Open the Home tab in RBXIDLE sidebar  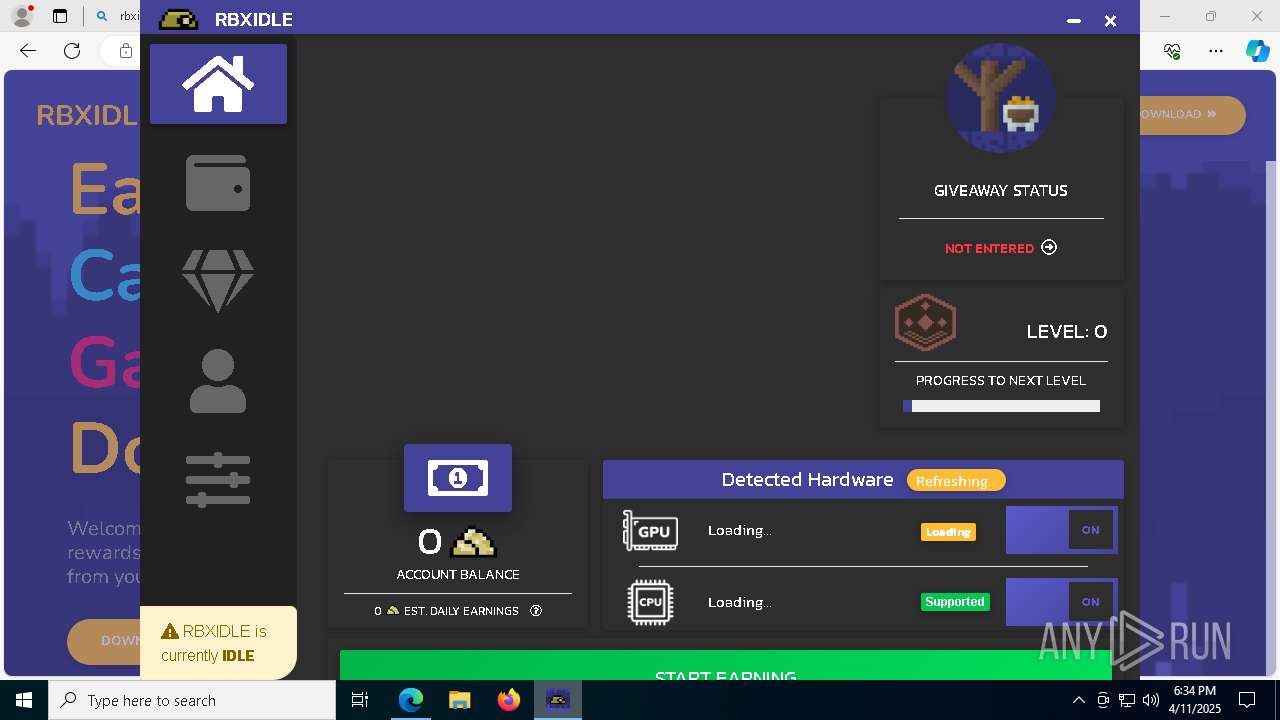pos(218,84)
